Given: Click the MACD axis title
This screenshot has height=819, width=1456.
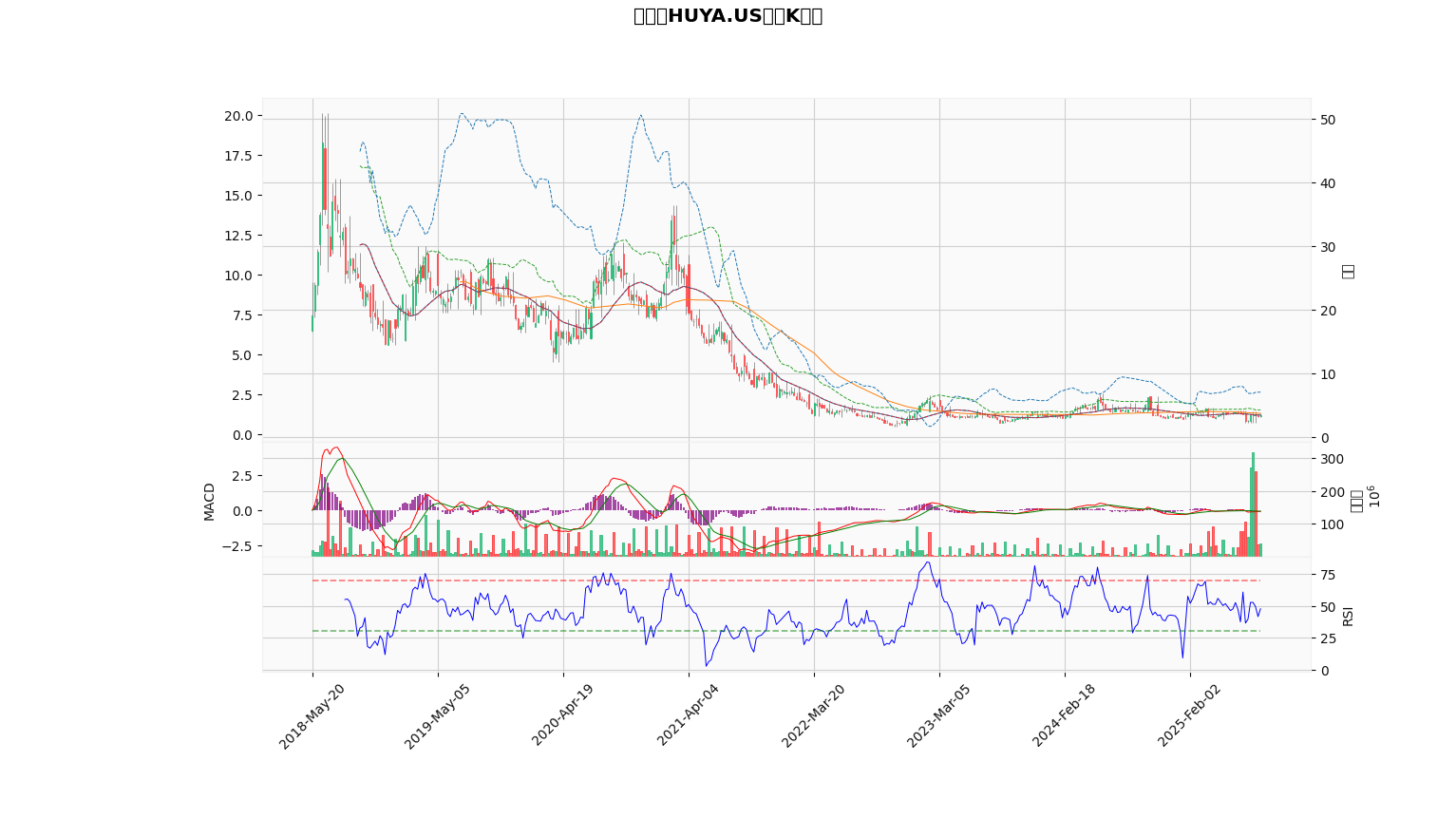Looking at the screenshot, I should (x=210, y=501).
